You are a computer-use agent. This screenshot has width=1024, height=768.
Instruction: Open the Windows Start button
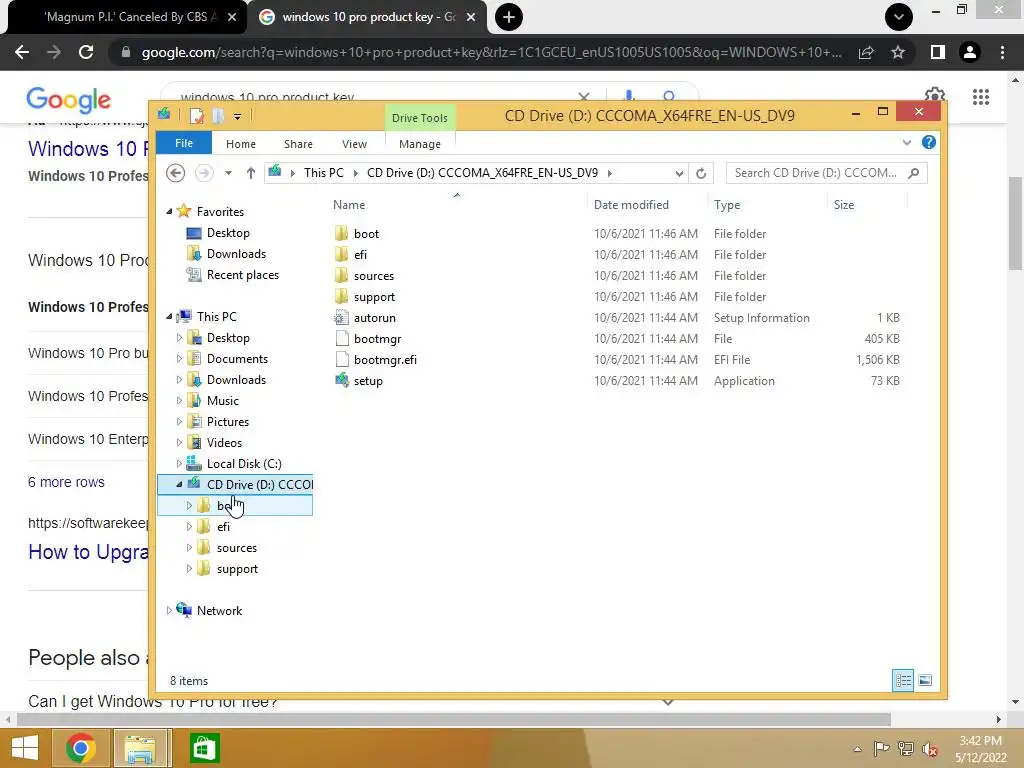[x=25, y=748]
